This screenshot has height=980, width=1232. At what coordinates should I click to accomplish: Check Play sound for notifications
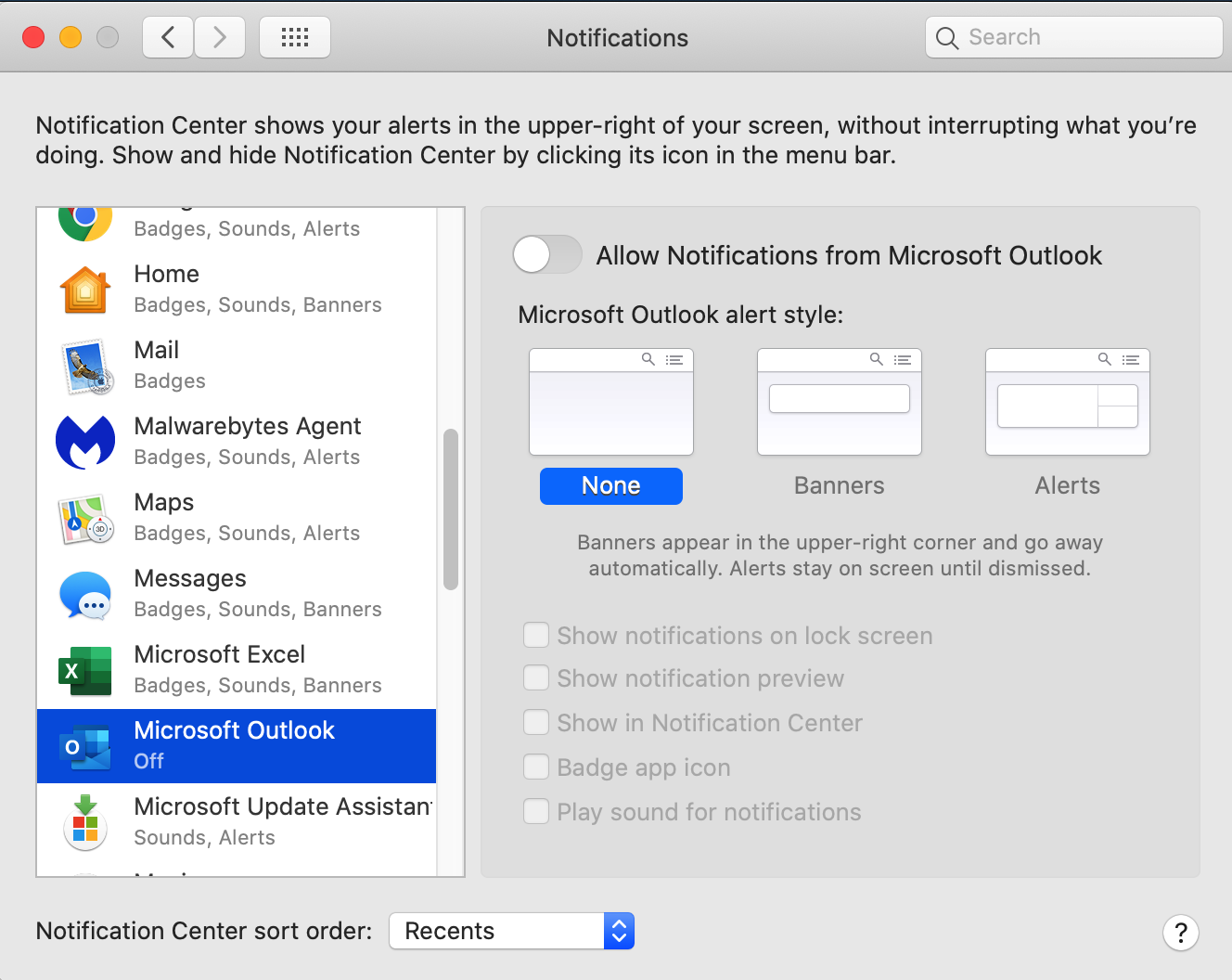tap(536, 811)
